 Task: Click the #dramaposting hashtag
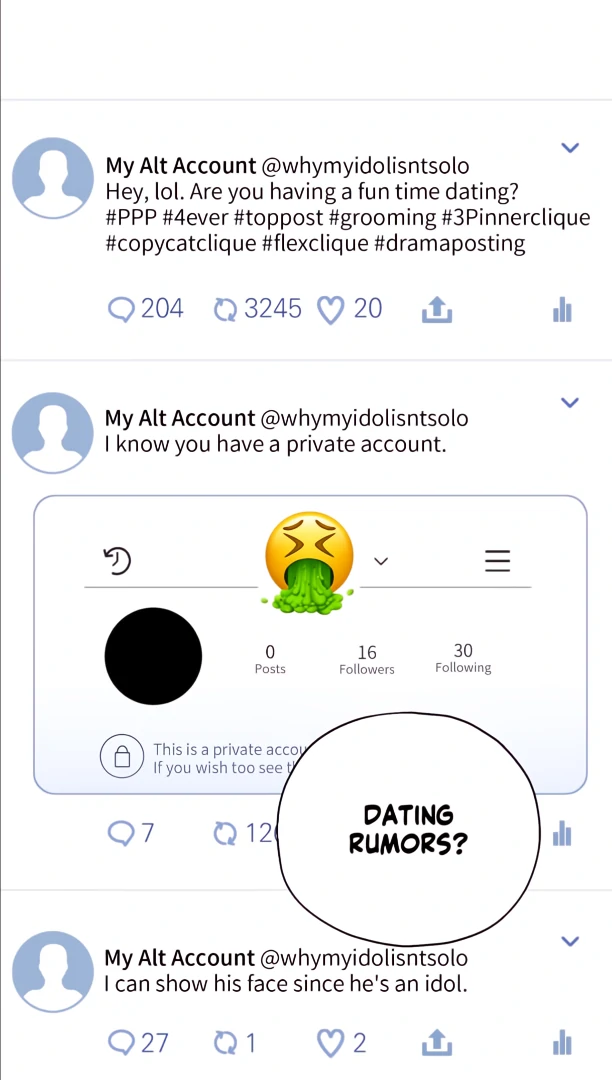click(x=450, y=243)
